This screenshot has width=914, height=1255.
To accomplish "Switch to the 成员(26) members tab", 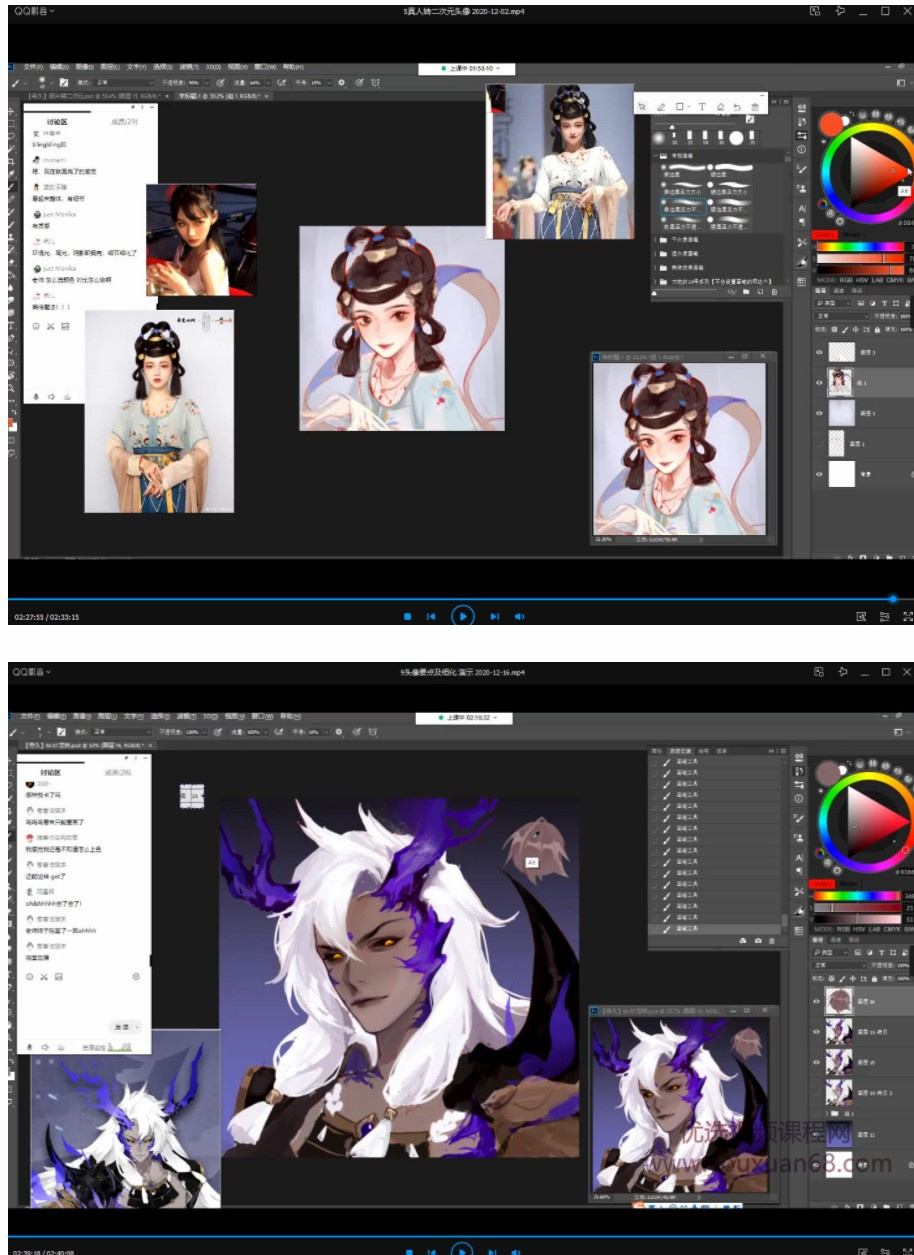I will click(117, 772).
